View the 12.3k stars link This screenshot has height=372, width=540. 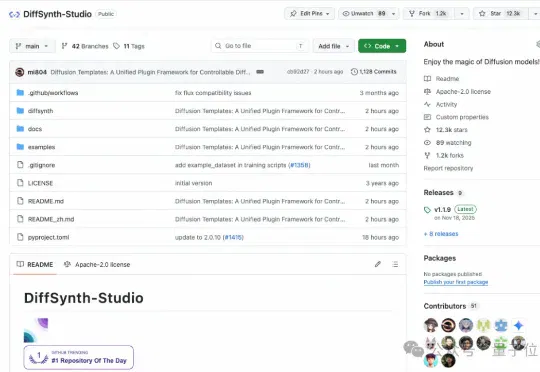pos(451,130)
